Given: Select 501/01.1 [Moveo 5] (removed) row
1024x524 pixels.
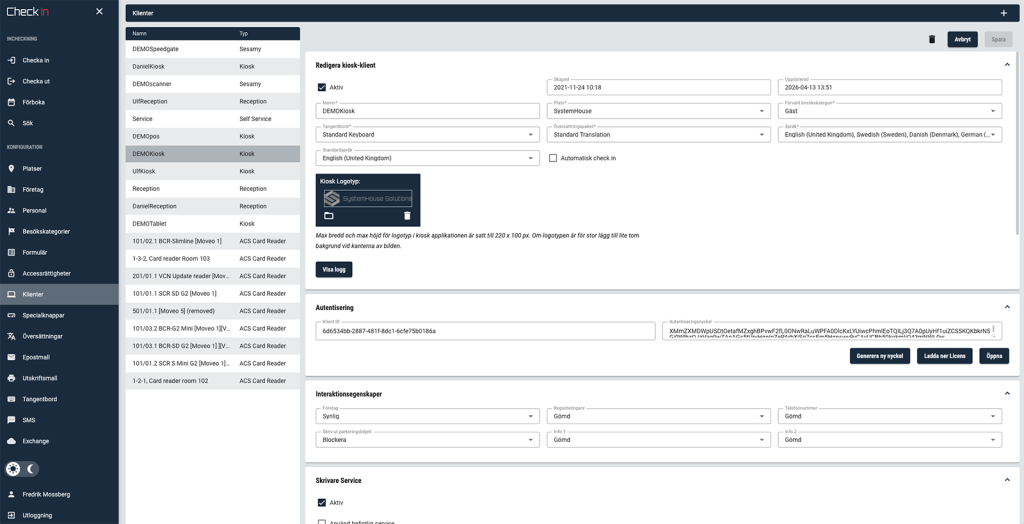Looking at the screenshot, I should [212, 311].
